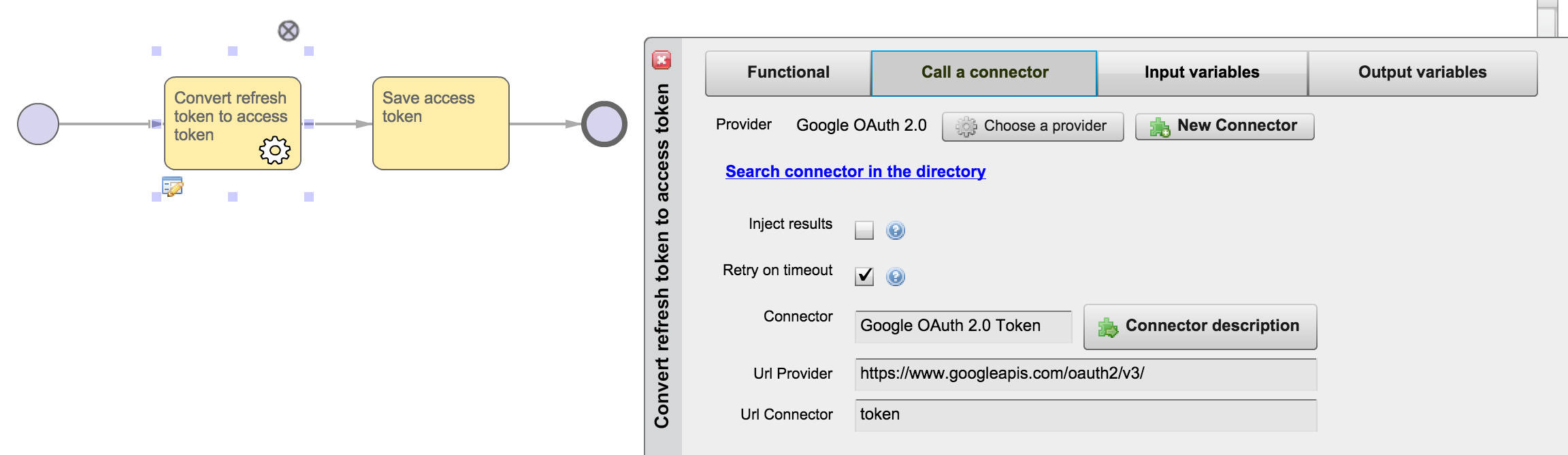Open the Functional tab
1568x455 pixels.
tap(788, 73)
